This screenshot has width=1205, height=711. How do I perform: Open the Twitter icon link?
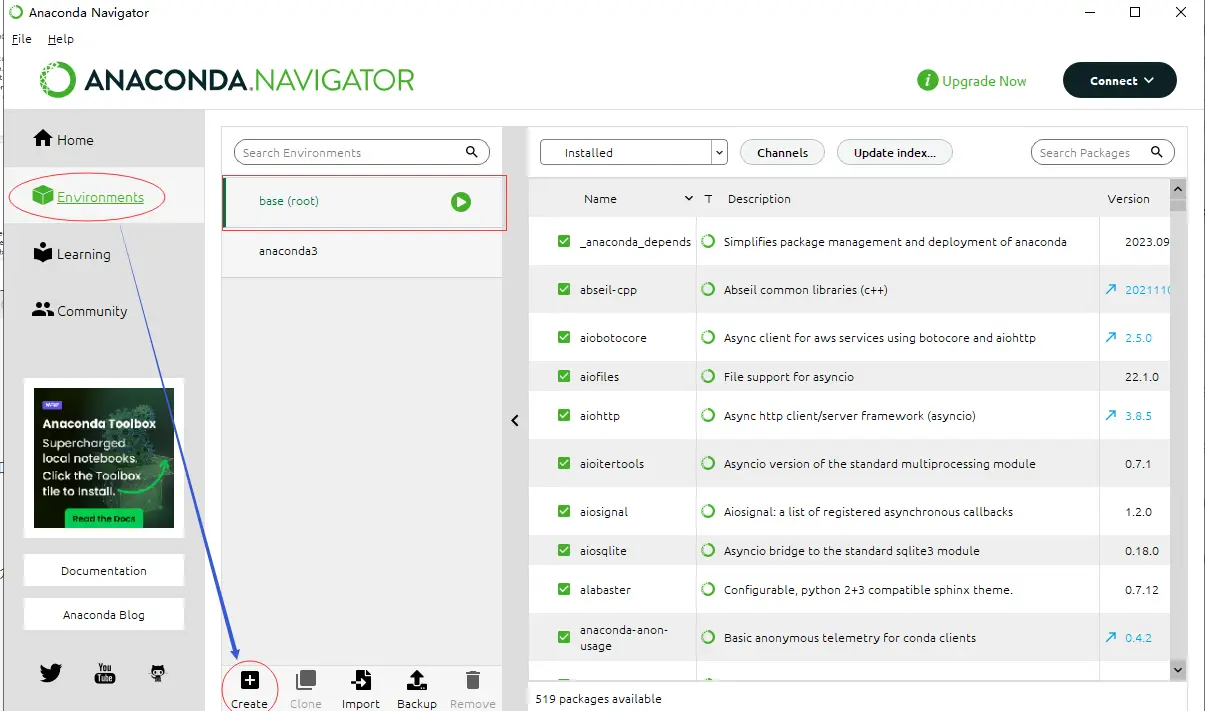[x=51, y=673]
